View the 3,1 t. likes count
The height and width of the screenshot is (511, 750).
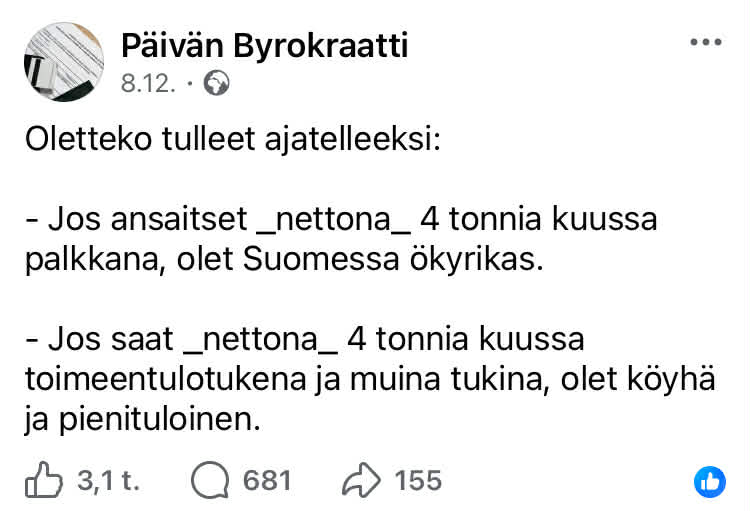[x=108, y=481]
